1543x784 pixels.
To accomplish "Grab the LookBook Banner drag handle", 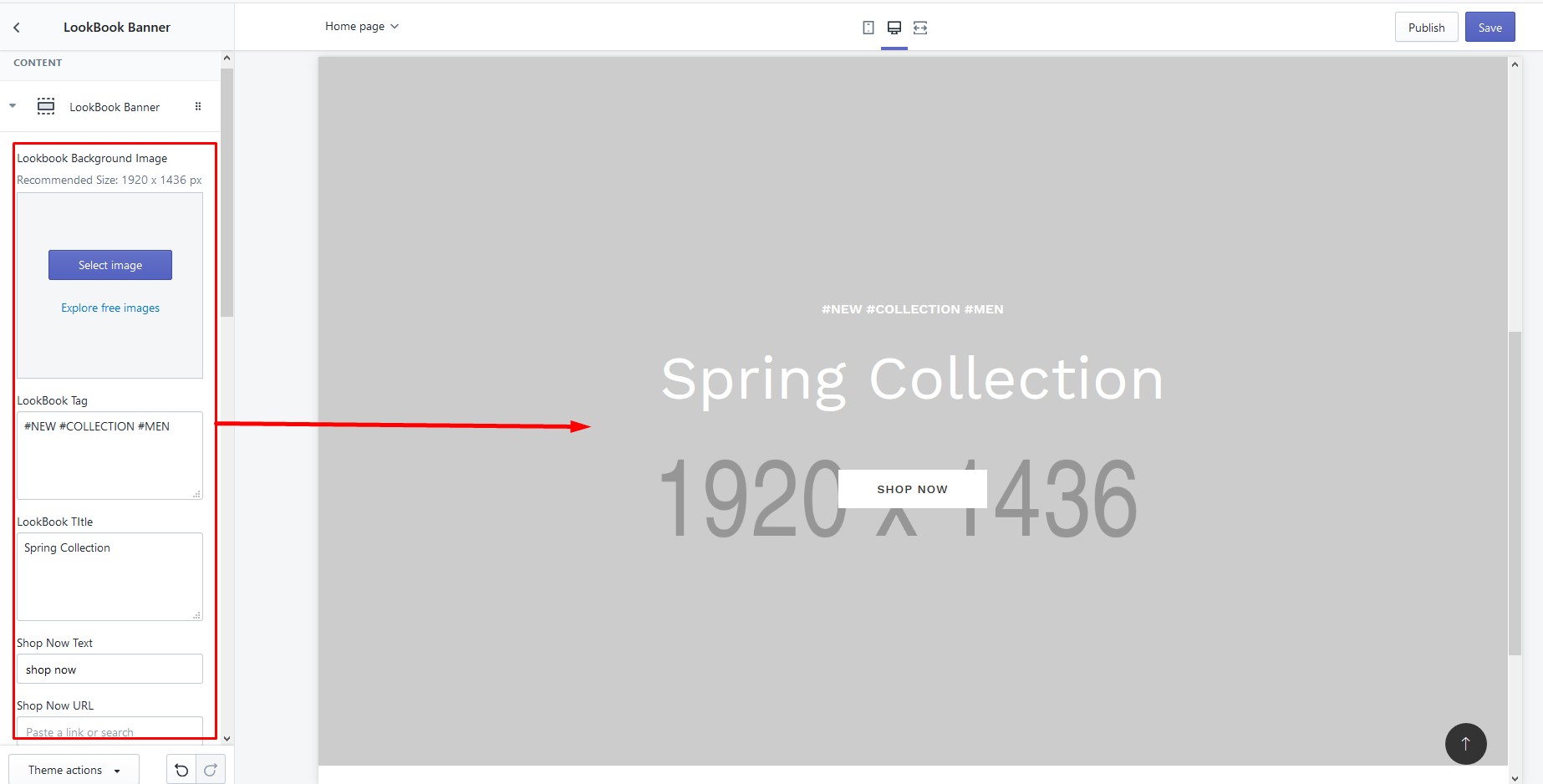I will point(198,106).
